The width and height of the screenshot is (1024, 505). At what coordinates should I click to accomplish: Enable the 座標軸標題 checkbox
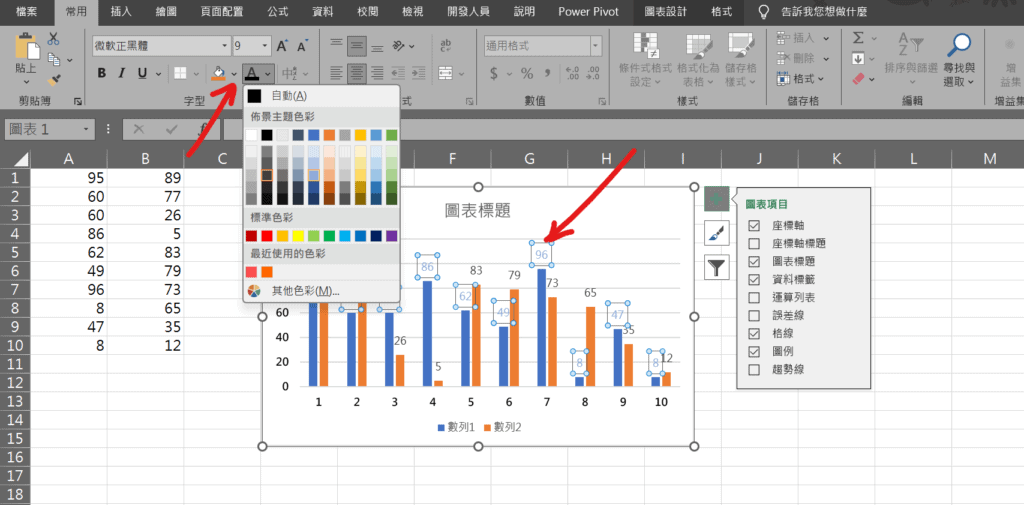[754, 243]
